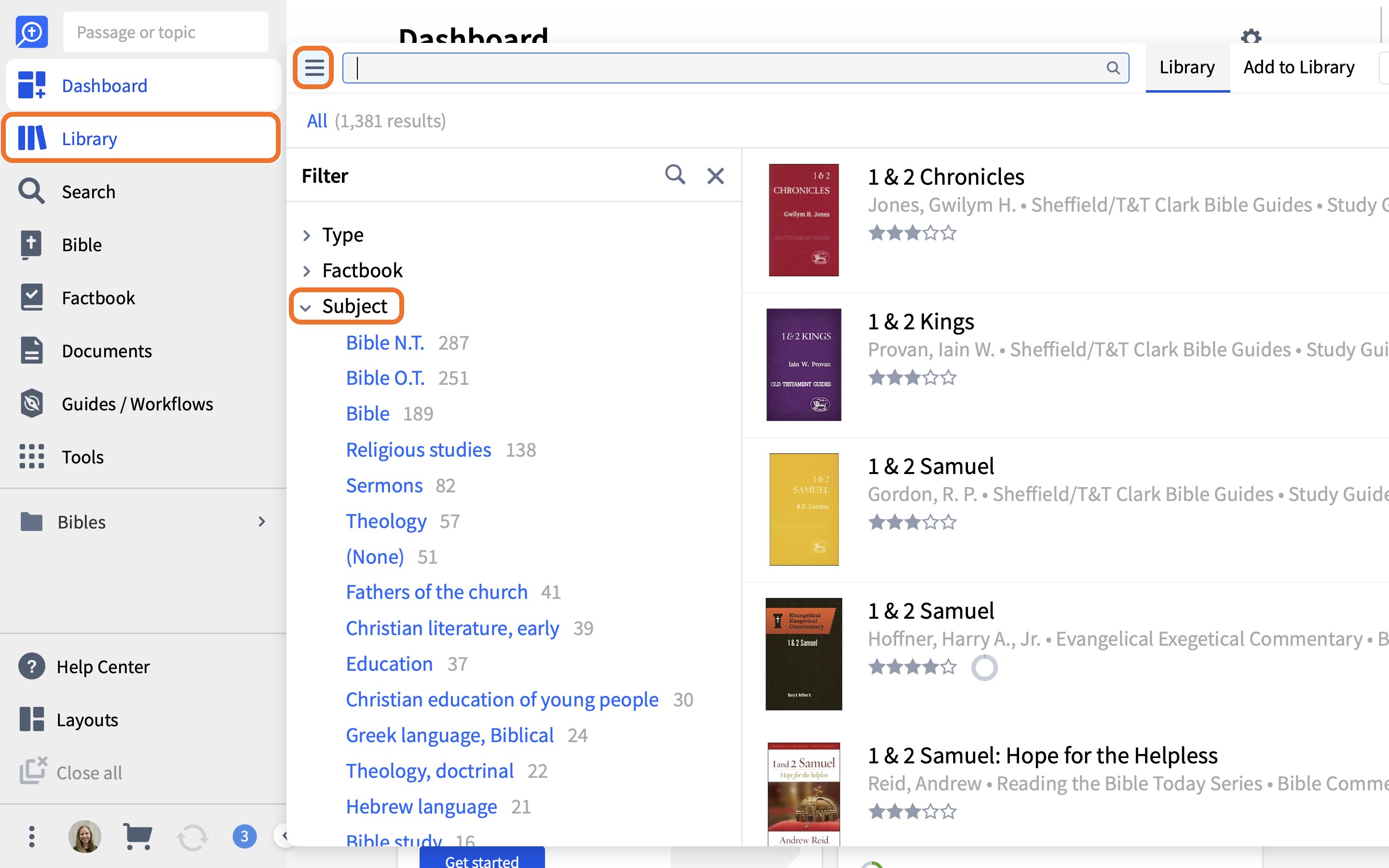Viewport: 1389px width, 868px height.
Task: Close the Filter panel
Action: click(x=715, y=176)
